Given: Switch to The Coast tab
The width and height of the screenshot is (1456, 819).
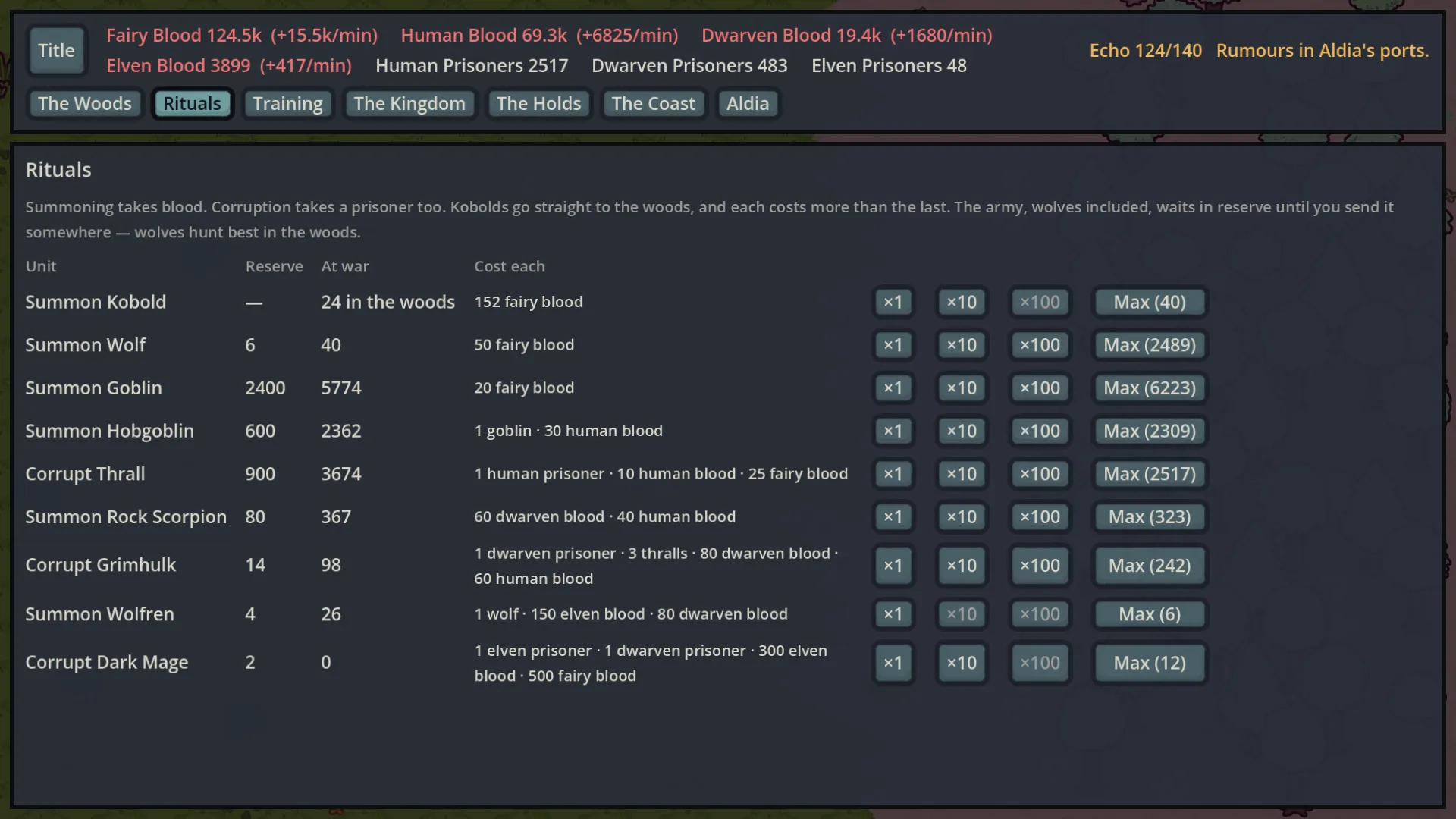Looking at the screenshot, I should pos(653,104).
